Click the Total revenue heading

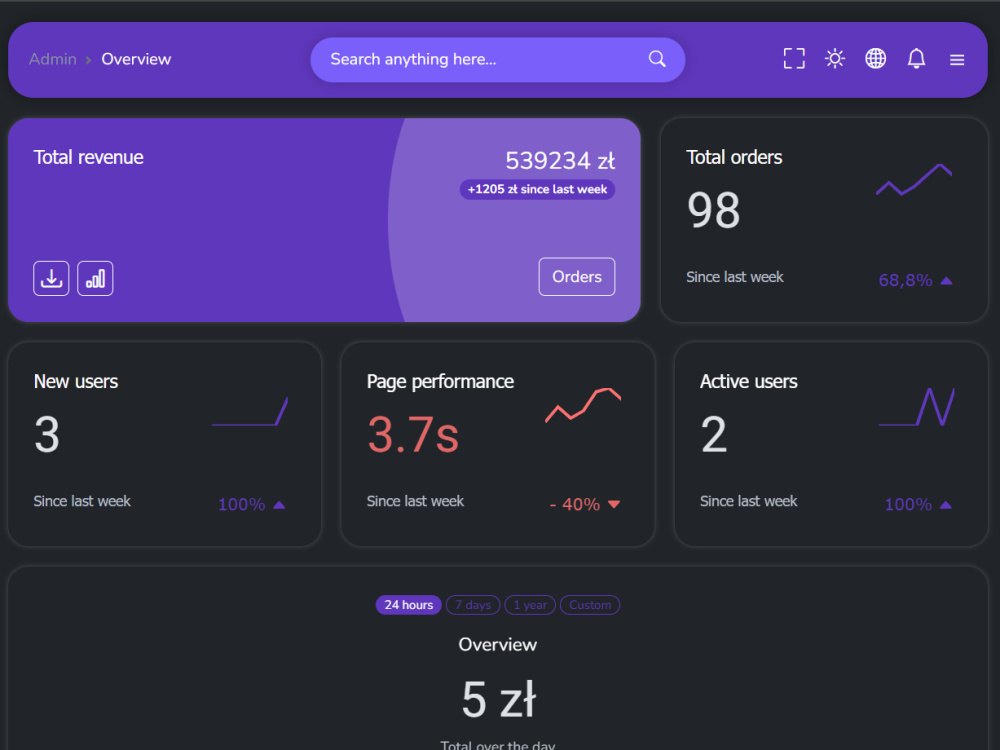89,158
